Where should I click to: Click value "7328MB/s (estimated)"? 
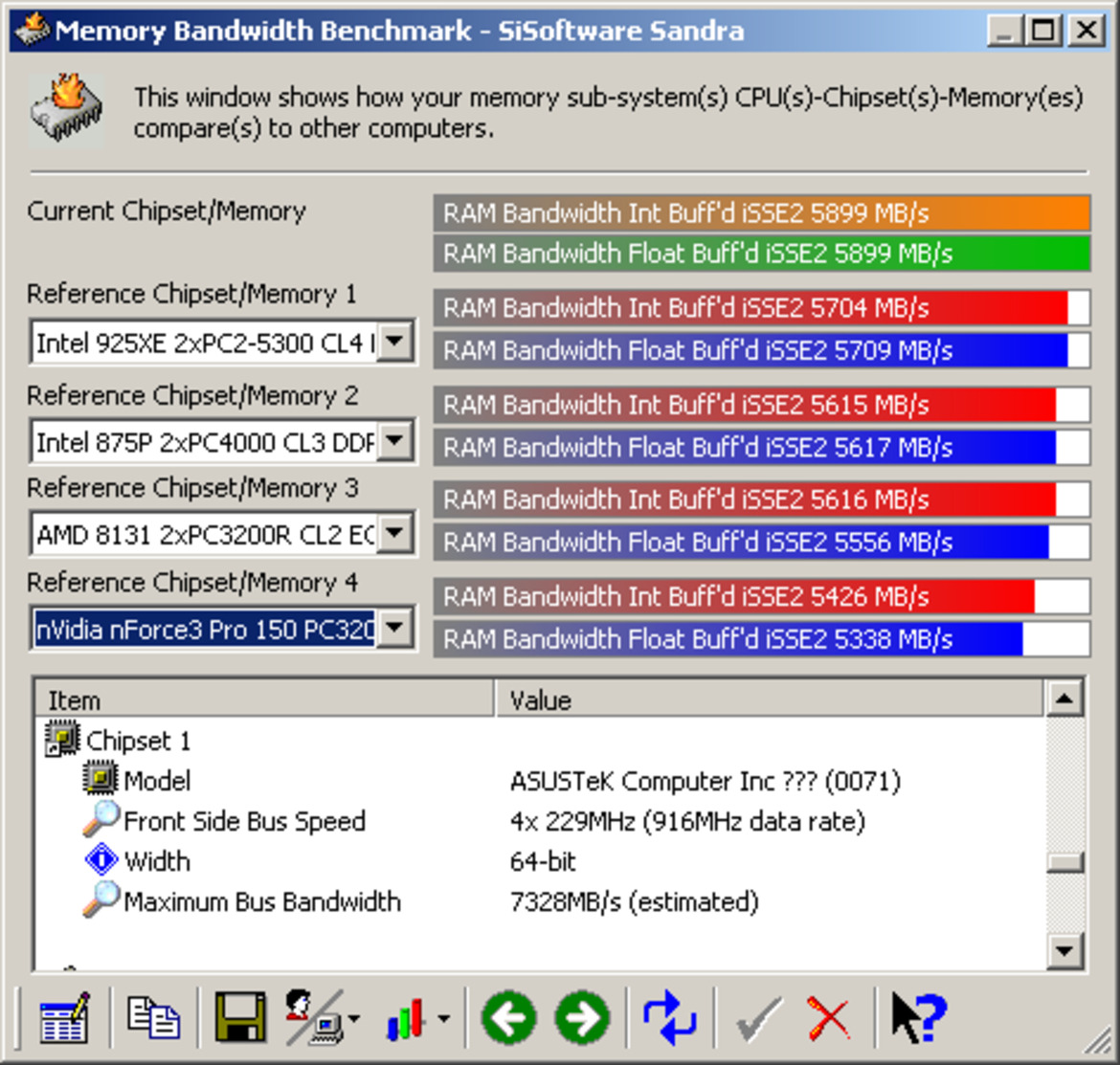tap(635, 900)
